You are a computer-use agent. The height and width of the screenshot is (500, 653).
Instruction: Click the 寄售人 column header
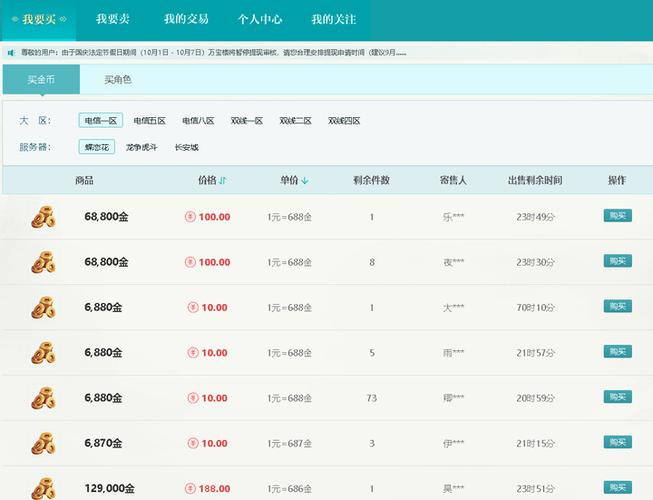point(453,180)
